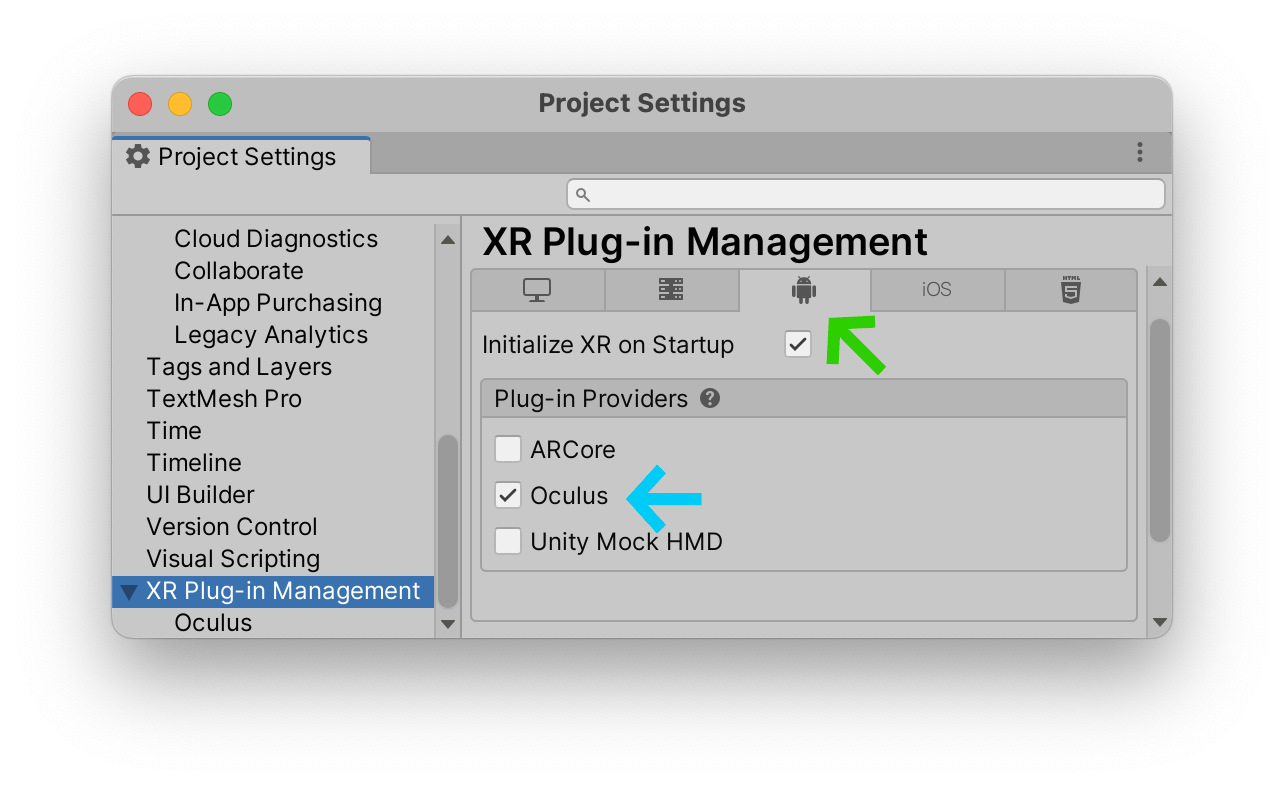The image size is (1284, 786).
Task: Open the Android platform settings tab
Action: point(805,290)
